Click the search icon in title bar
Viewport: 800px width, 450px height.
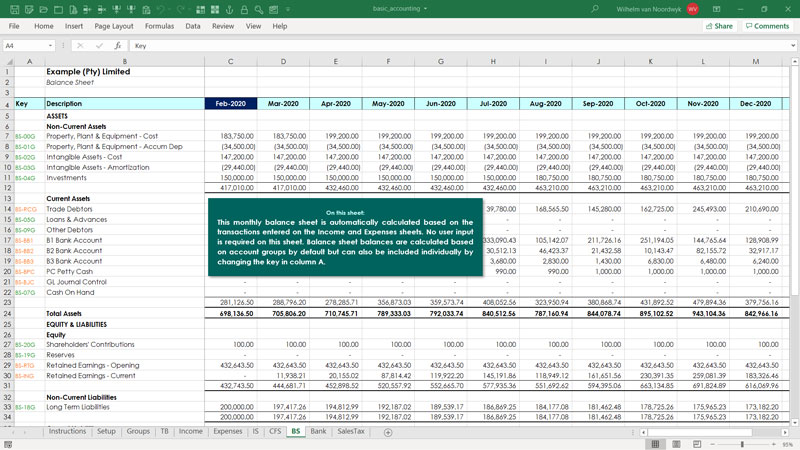(595, 9)
